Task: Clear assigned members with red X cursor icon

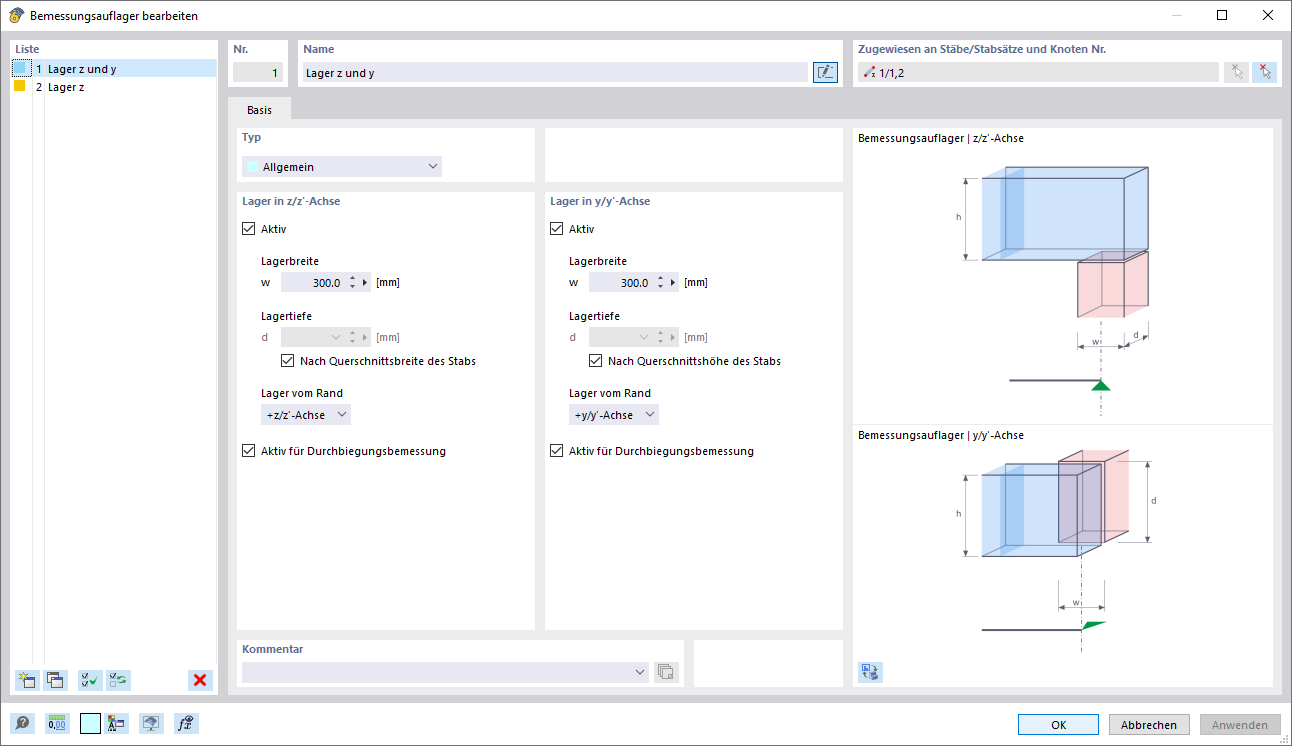Action: click(1264, 72)
